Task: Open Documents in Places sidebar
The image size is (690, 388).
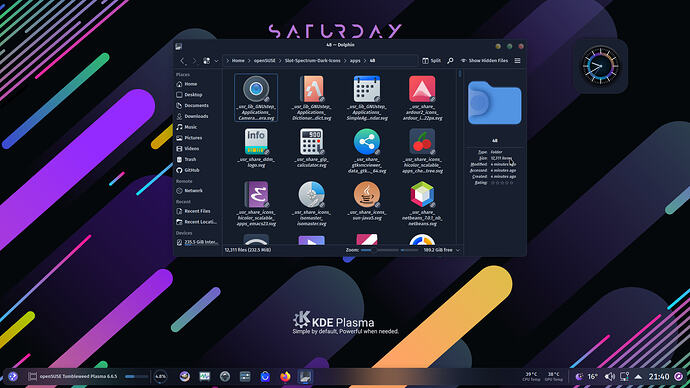Action: [197, 106]
